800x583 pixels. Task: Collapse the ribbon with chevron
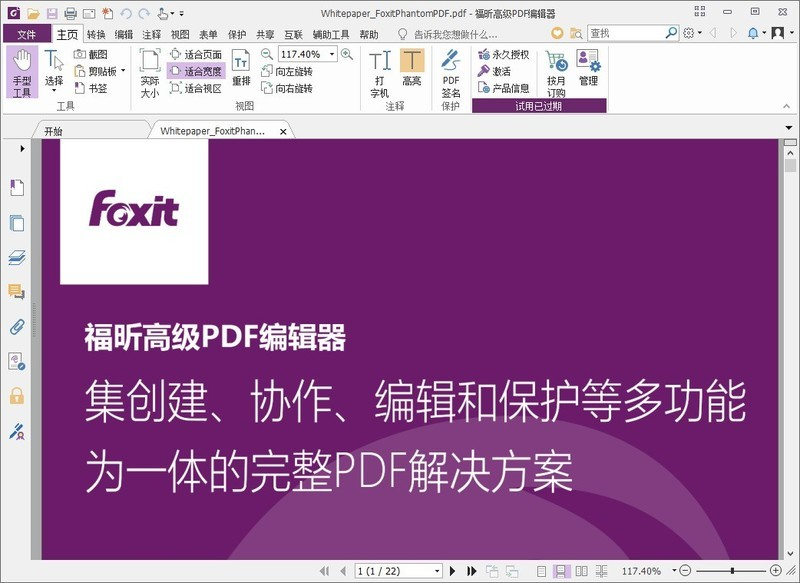click(x=786, y=106)
